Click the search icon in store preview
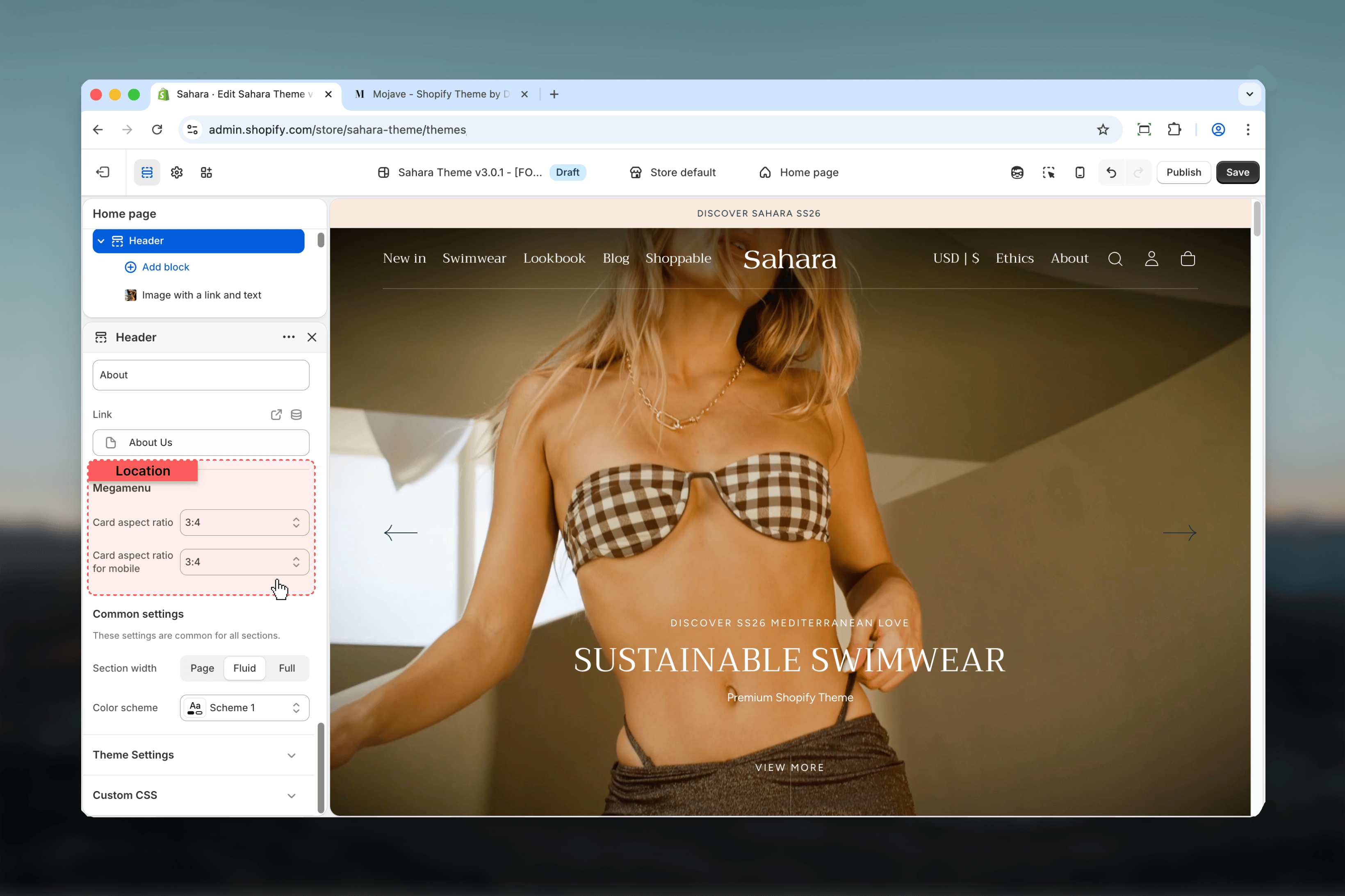The image size is (1345, 896). (x=1115, y=259)
